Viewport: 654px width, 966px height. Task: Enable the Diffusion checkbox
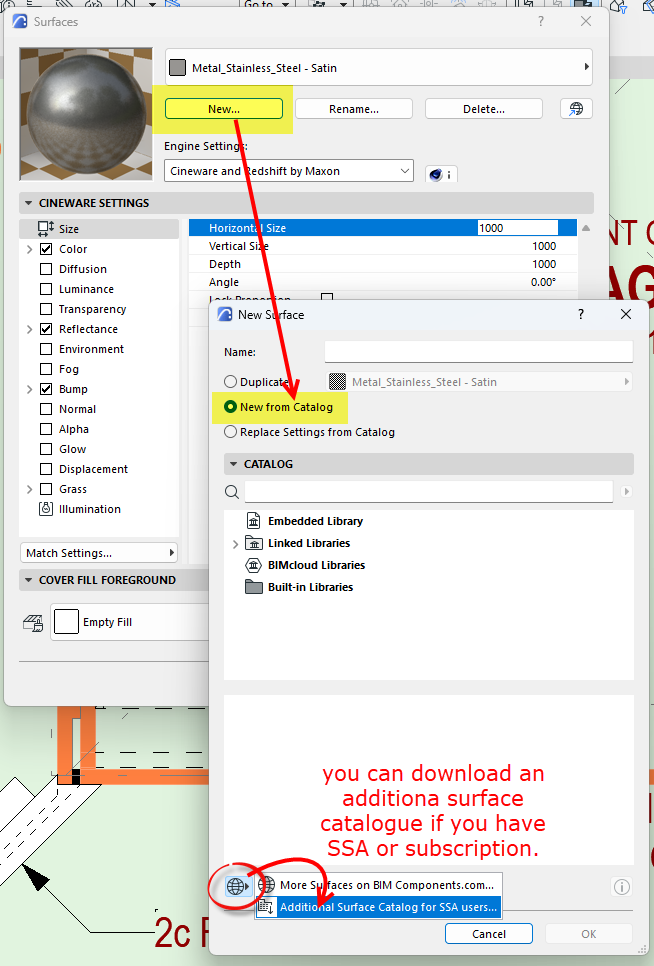(46, 269)
